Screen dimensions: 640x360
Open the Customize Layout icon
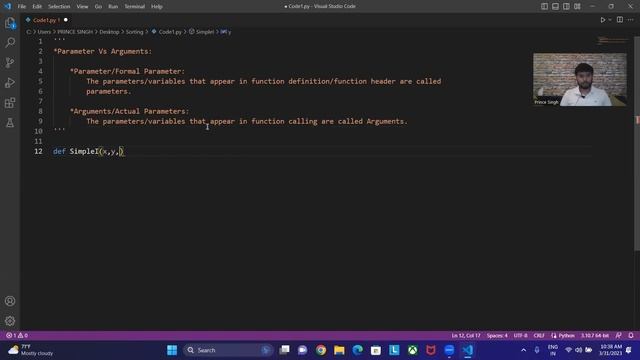(577, 6)
